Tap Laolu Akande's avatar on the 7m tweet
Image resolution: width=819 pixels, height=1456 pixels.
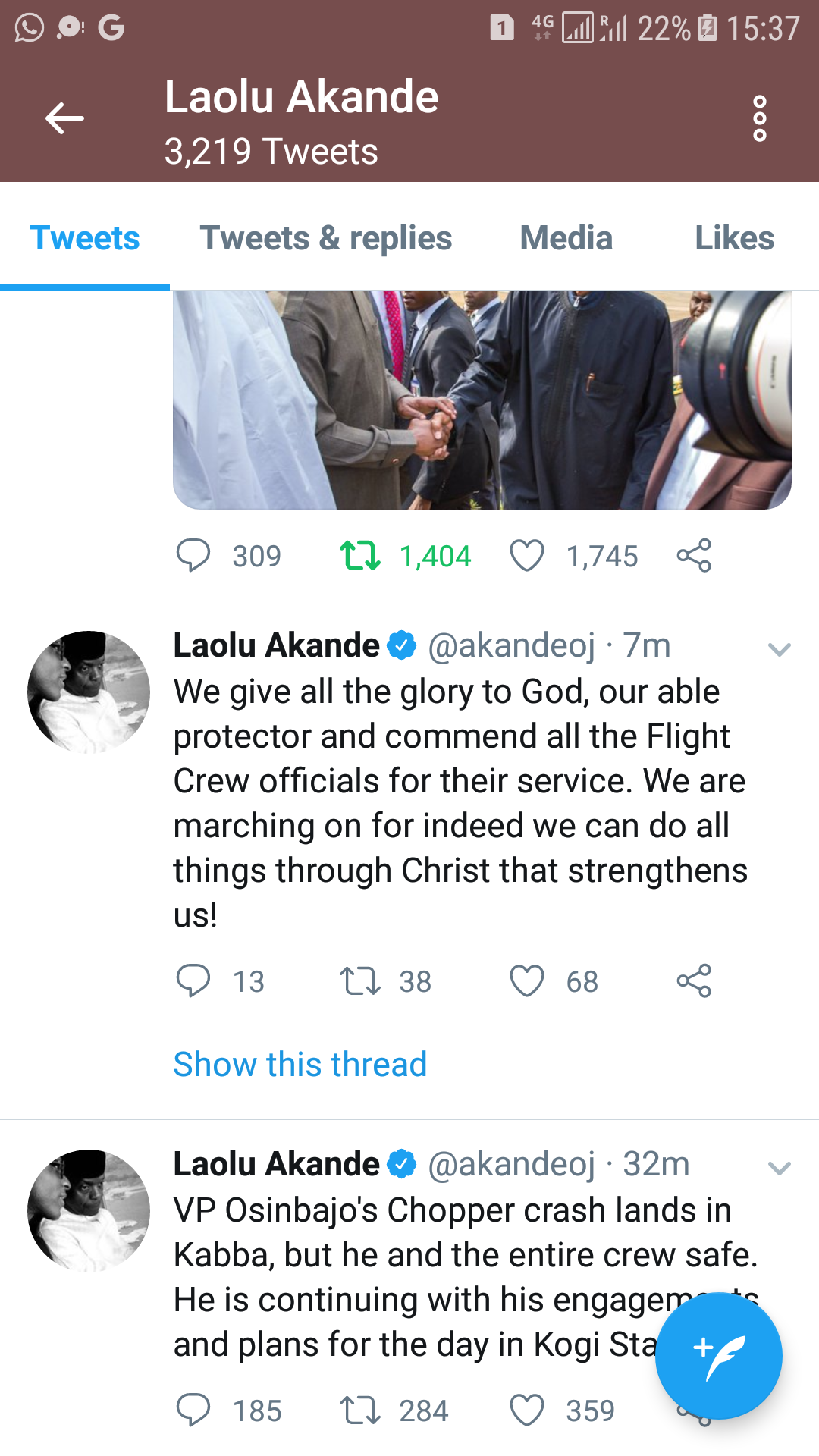click(x=89, y=692)
